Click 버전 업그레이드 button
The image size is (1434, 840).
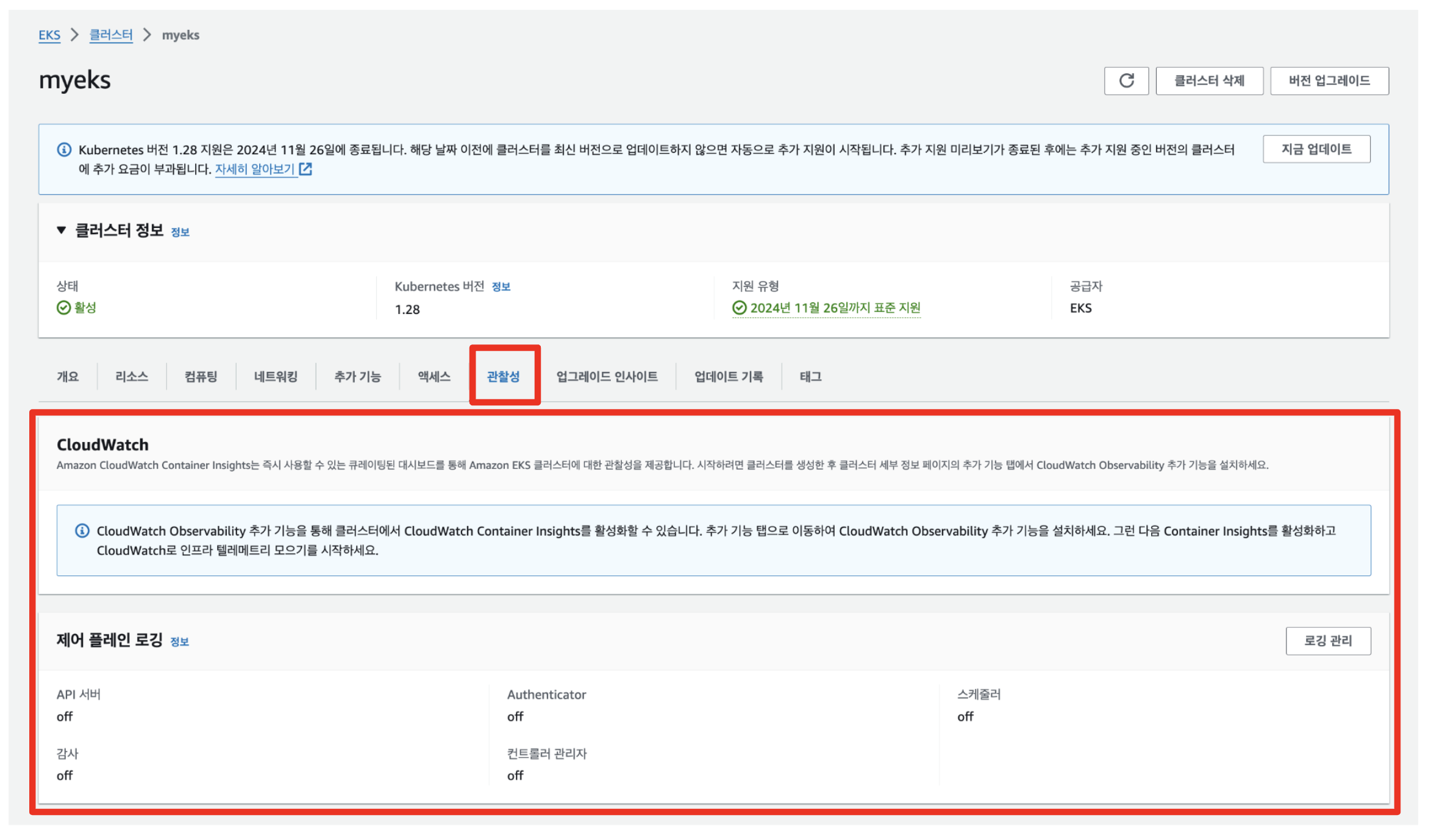pos(1329,80)
